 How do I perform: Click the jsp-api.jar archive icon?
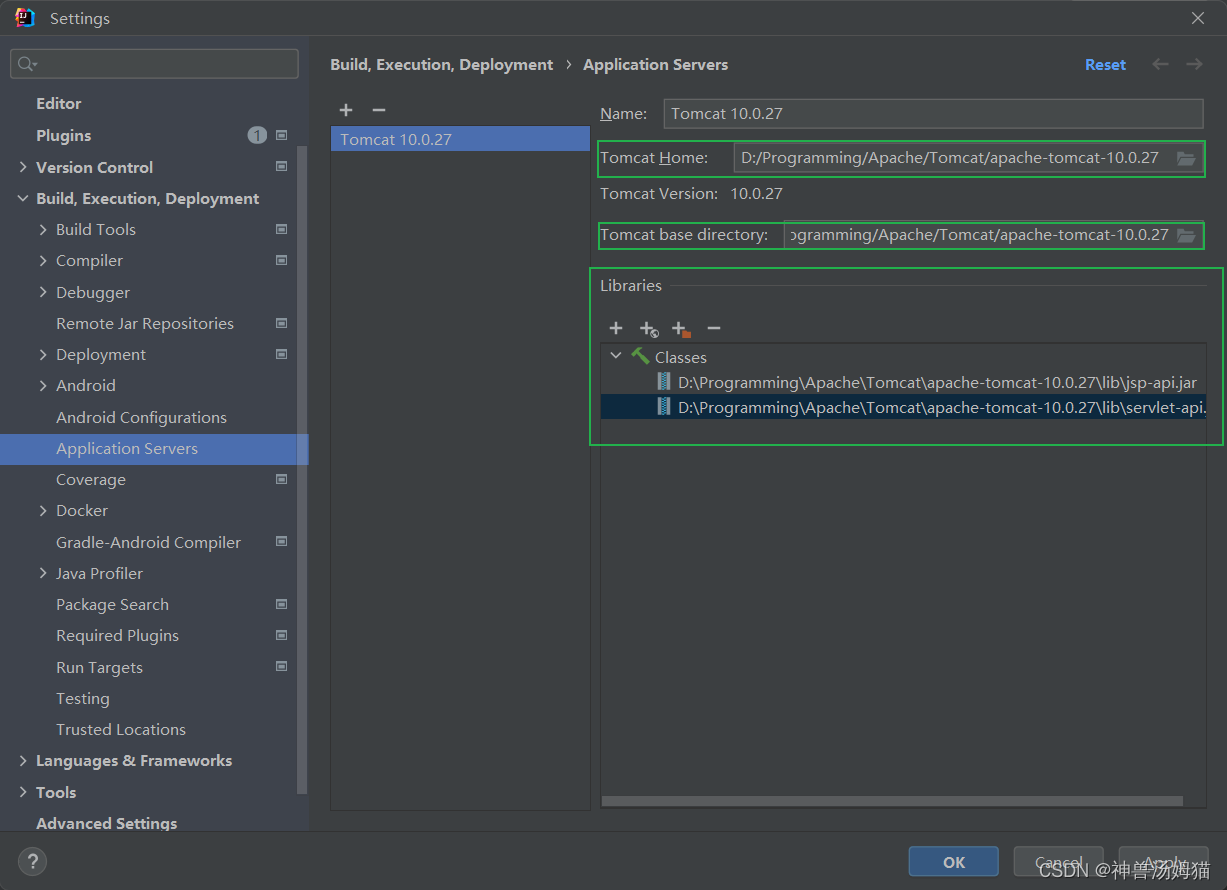click(664, 382)
